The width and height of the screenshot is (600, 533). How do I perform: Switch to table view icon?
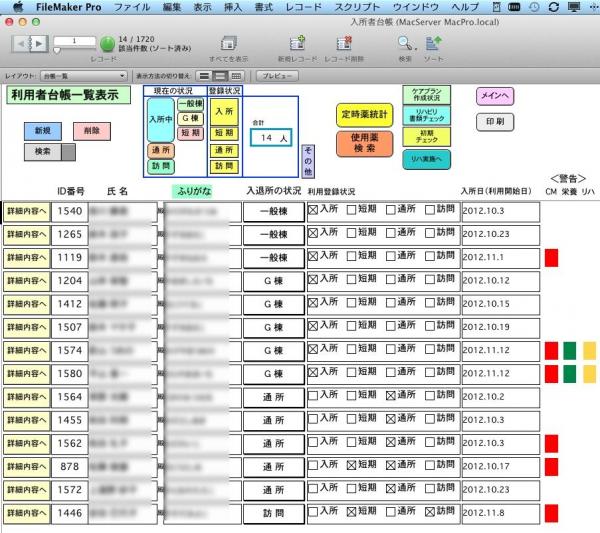(x=236, y=76)
